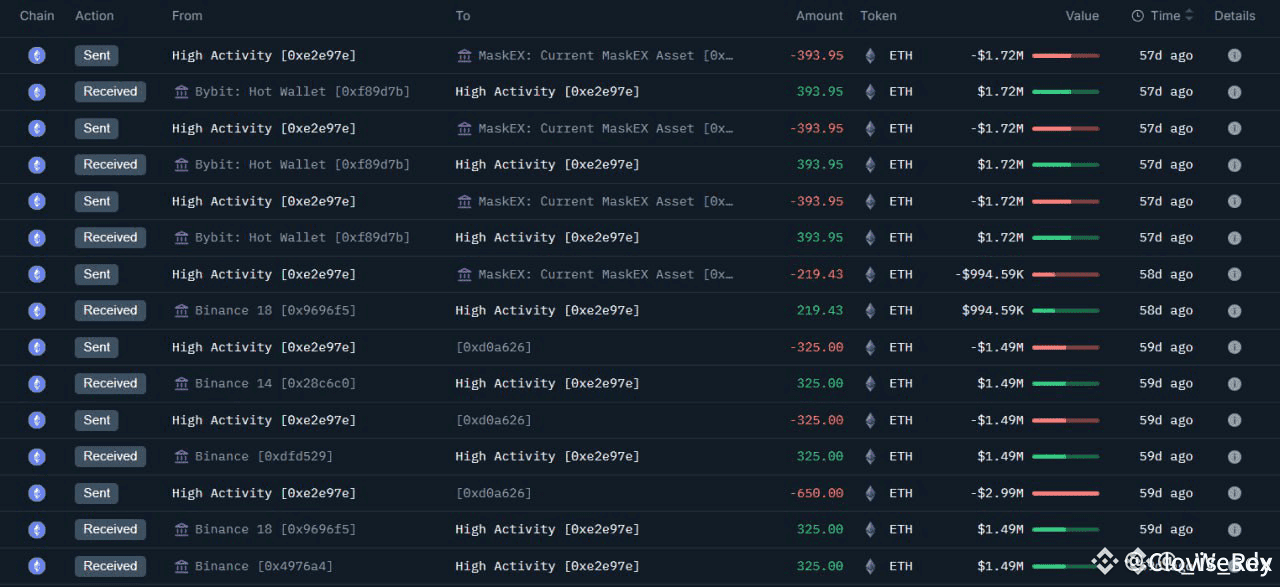This screenshot has width=1280, height=587.
Task: Click the amount -650.00
Action: [x=817, y=493]
